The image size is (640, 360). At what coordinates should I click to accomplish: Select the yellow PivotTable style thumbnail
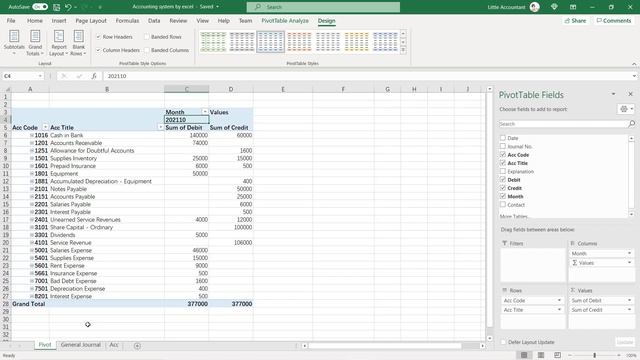pos(356,42)
